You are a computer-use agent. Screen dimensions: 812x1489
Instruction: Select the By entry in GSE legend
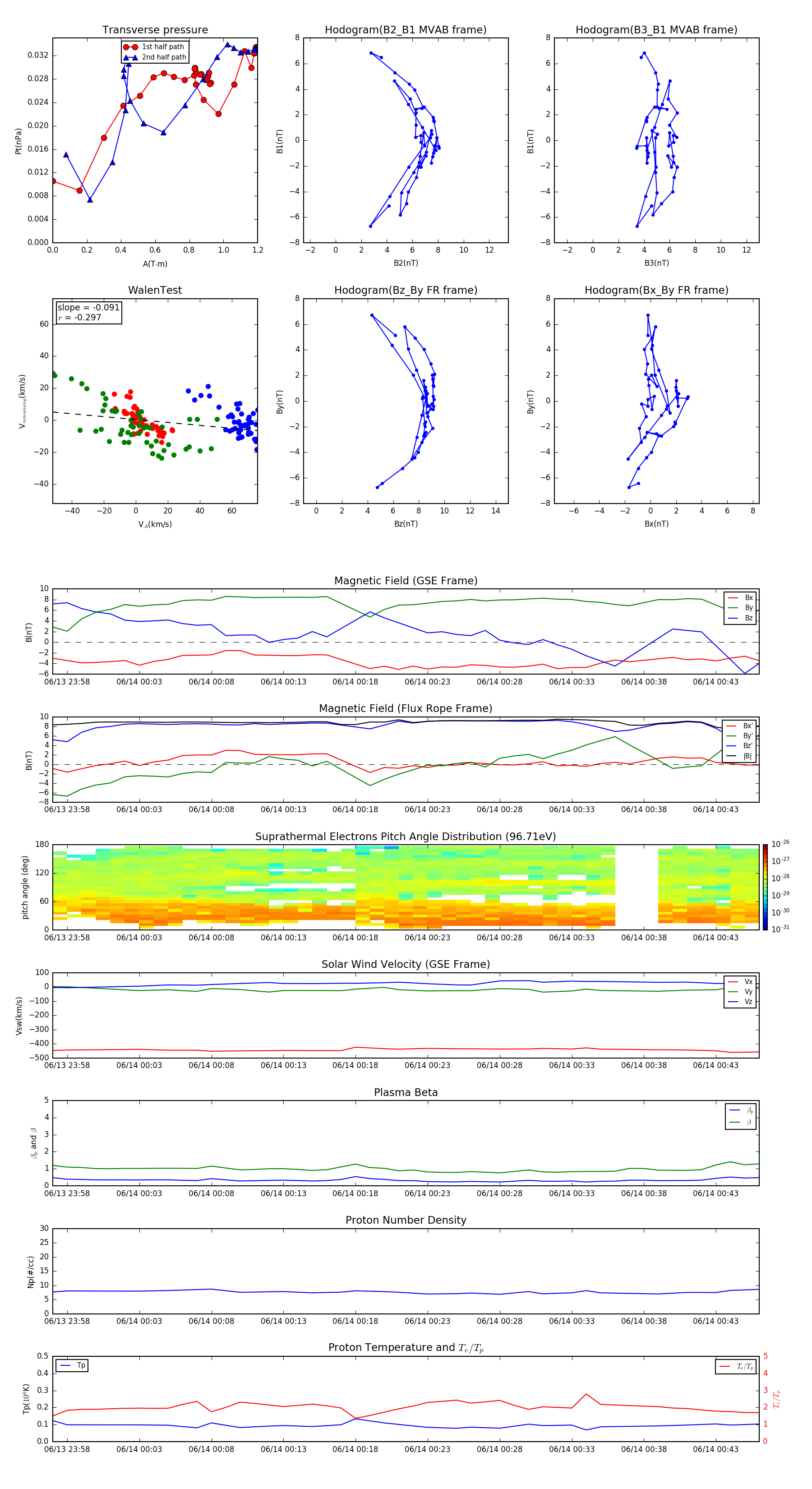coord(740,608)
